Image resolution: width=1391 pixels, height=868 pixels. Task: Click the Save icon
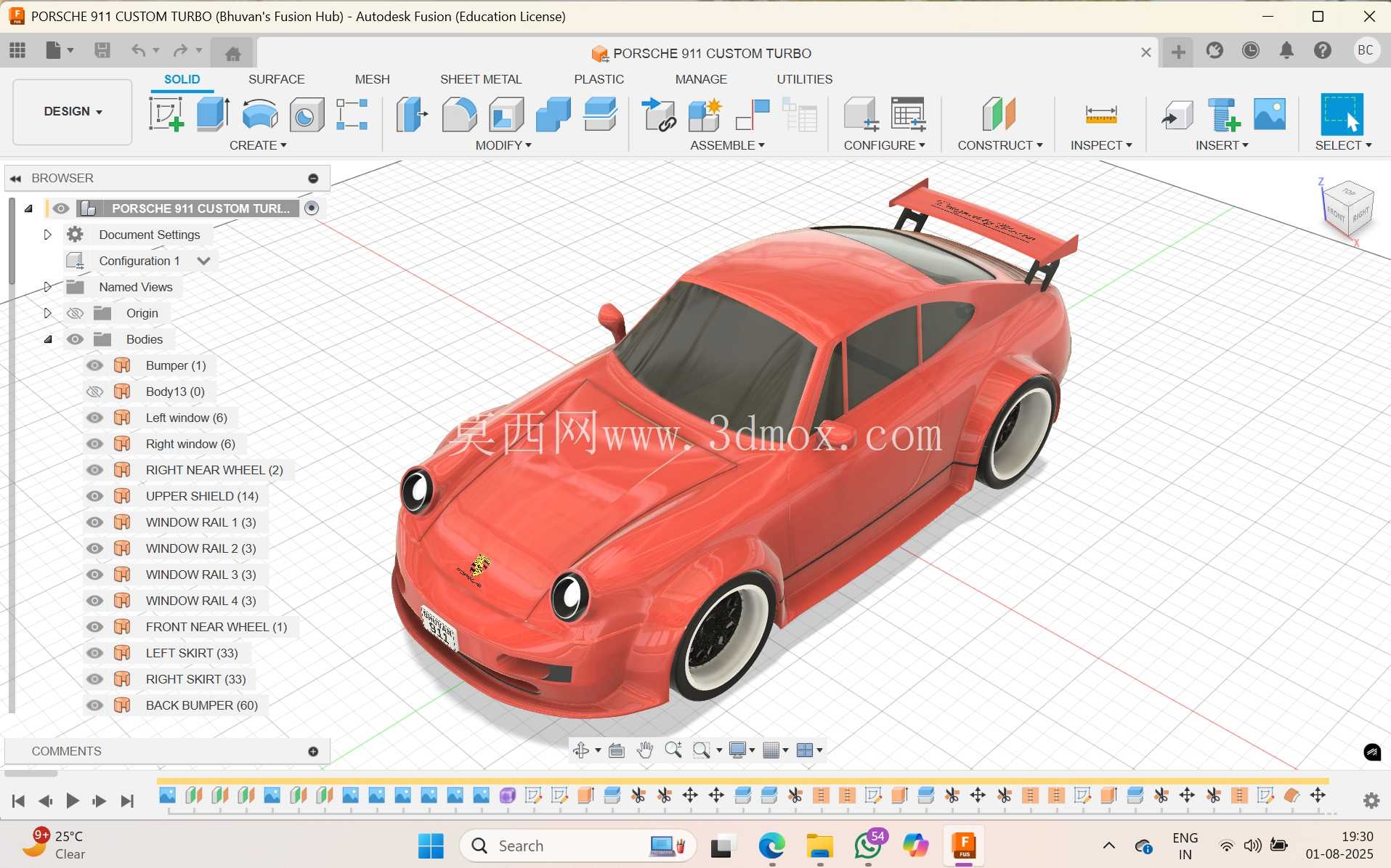(x=102, y=50)
